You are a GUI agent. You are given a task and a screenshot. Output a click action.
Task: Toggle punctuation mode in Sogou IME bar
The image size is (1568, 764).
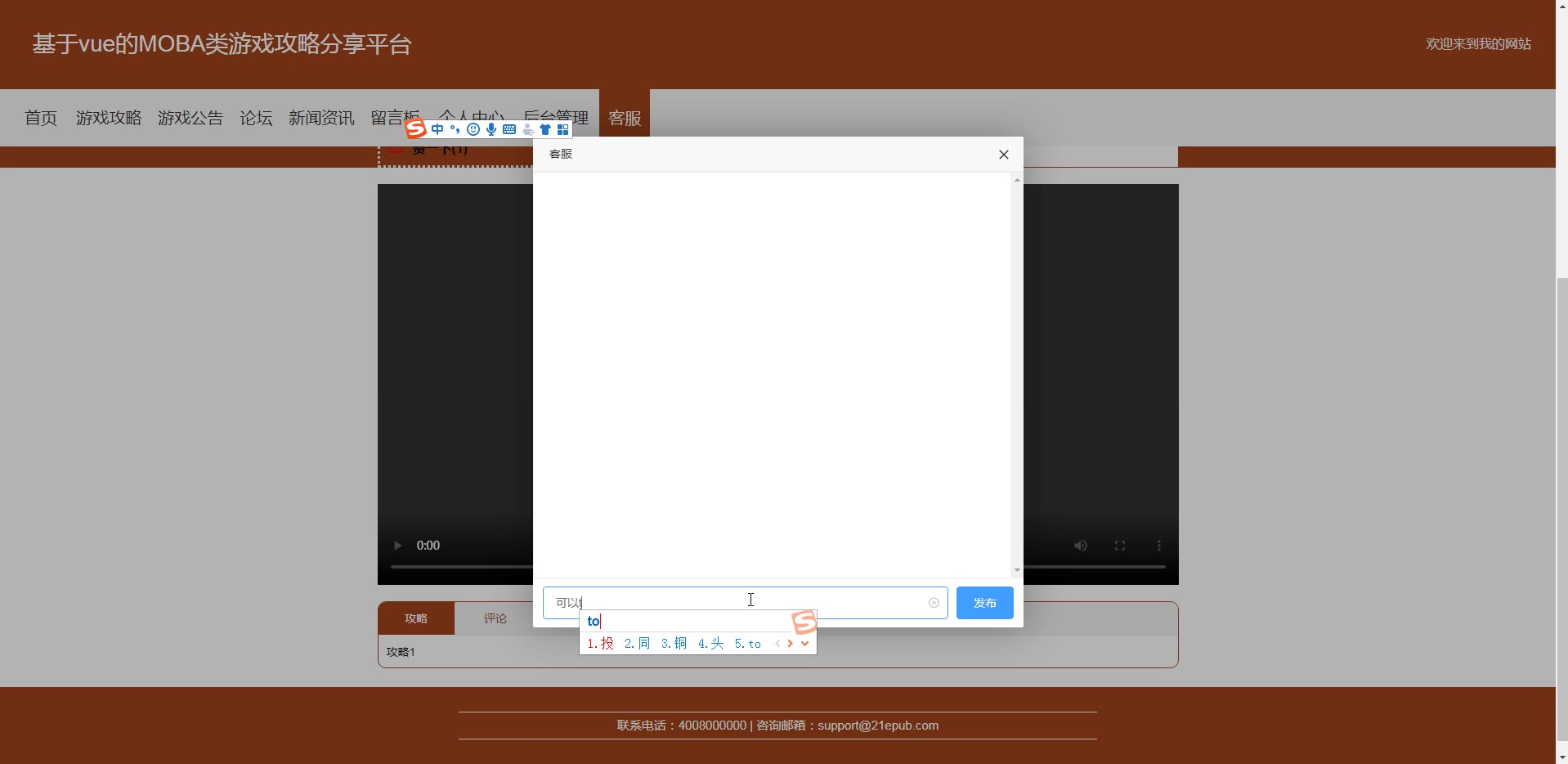click(x=455, y=129)
